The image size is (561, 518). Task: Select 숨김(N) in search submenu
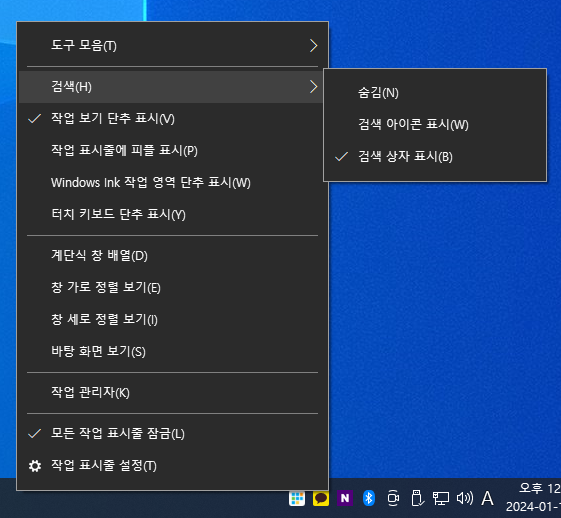point(435,93)
